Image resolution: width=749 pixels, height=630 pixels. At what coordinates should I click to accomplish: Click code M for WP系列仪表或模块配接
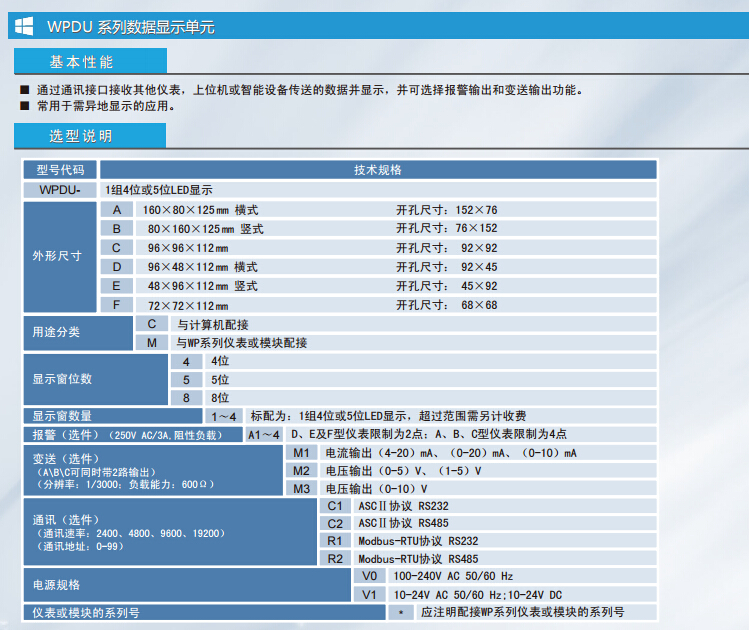pos(151,342)
